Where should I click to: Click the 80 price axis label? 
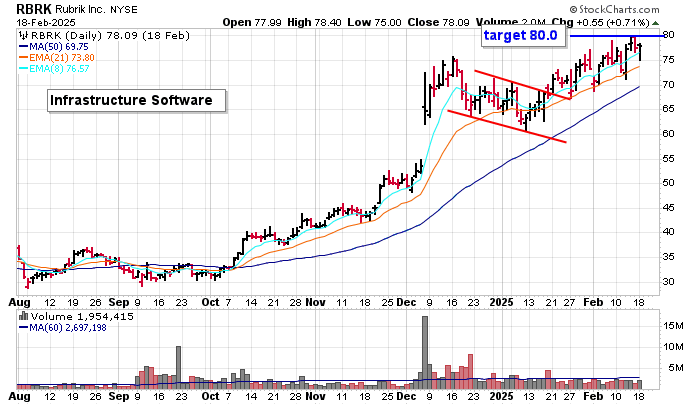pos(668,35)
